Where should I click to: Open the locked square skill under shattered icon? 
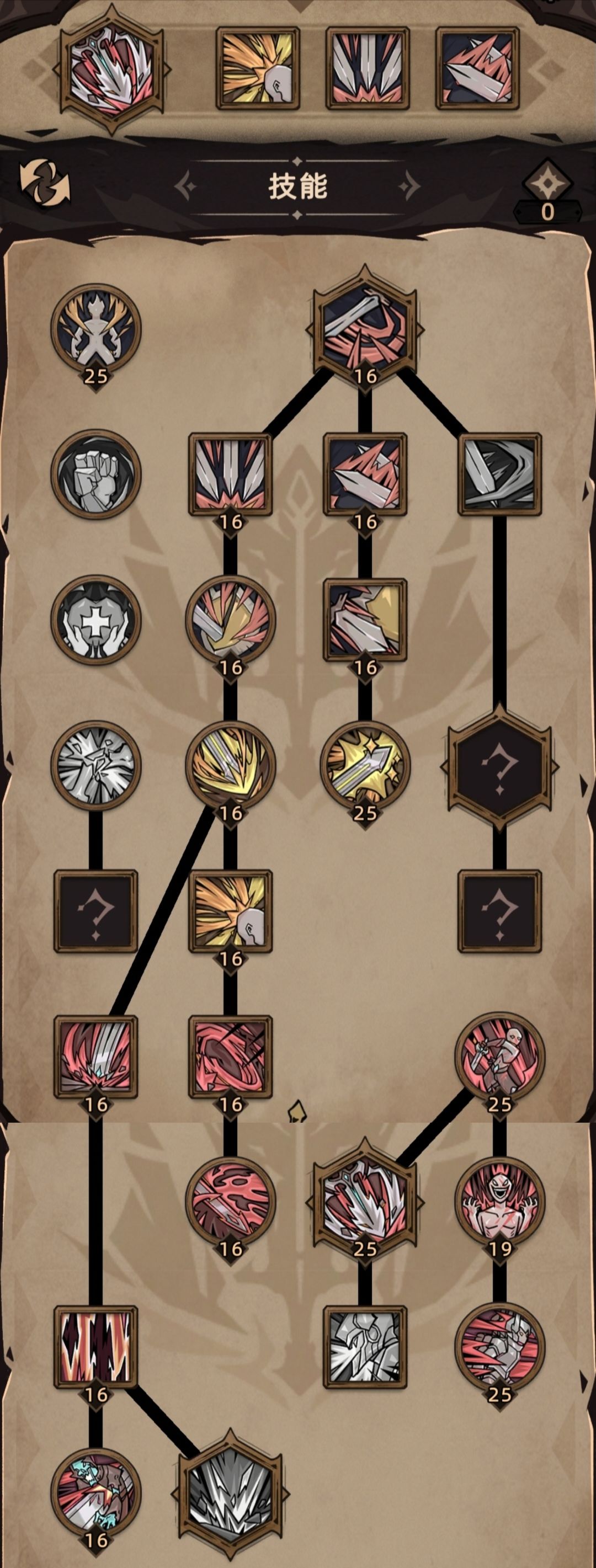[95, 910]
